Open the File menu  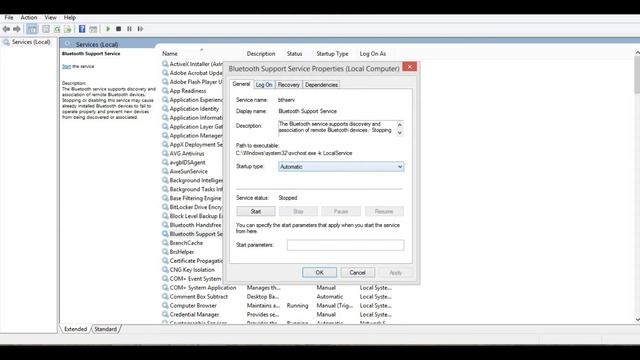tap(9, 18)
